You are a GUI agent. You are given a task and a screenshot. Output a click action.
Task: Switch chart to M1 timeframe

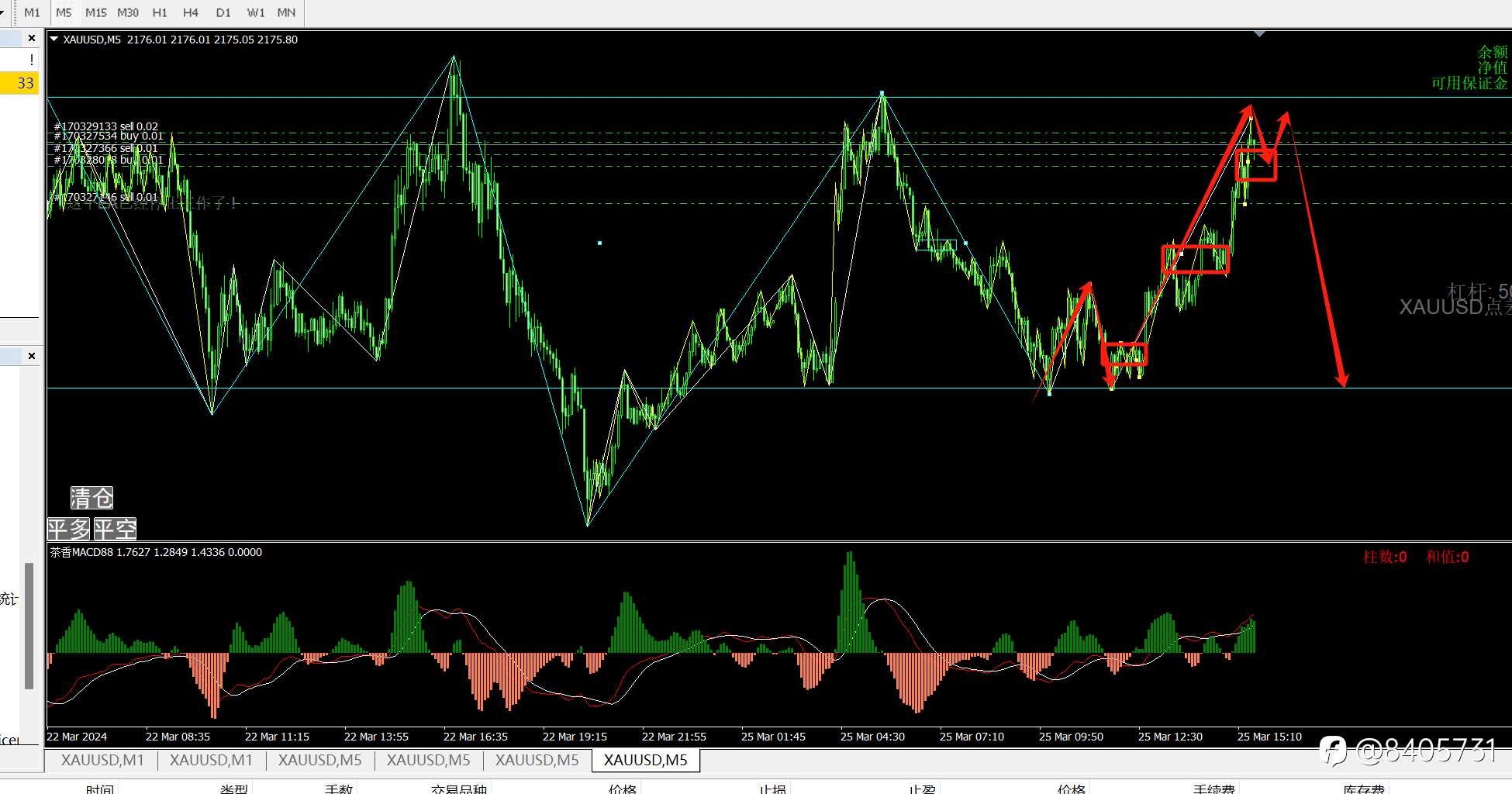pyautogui.click(x=32, y=12)
